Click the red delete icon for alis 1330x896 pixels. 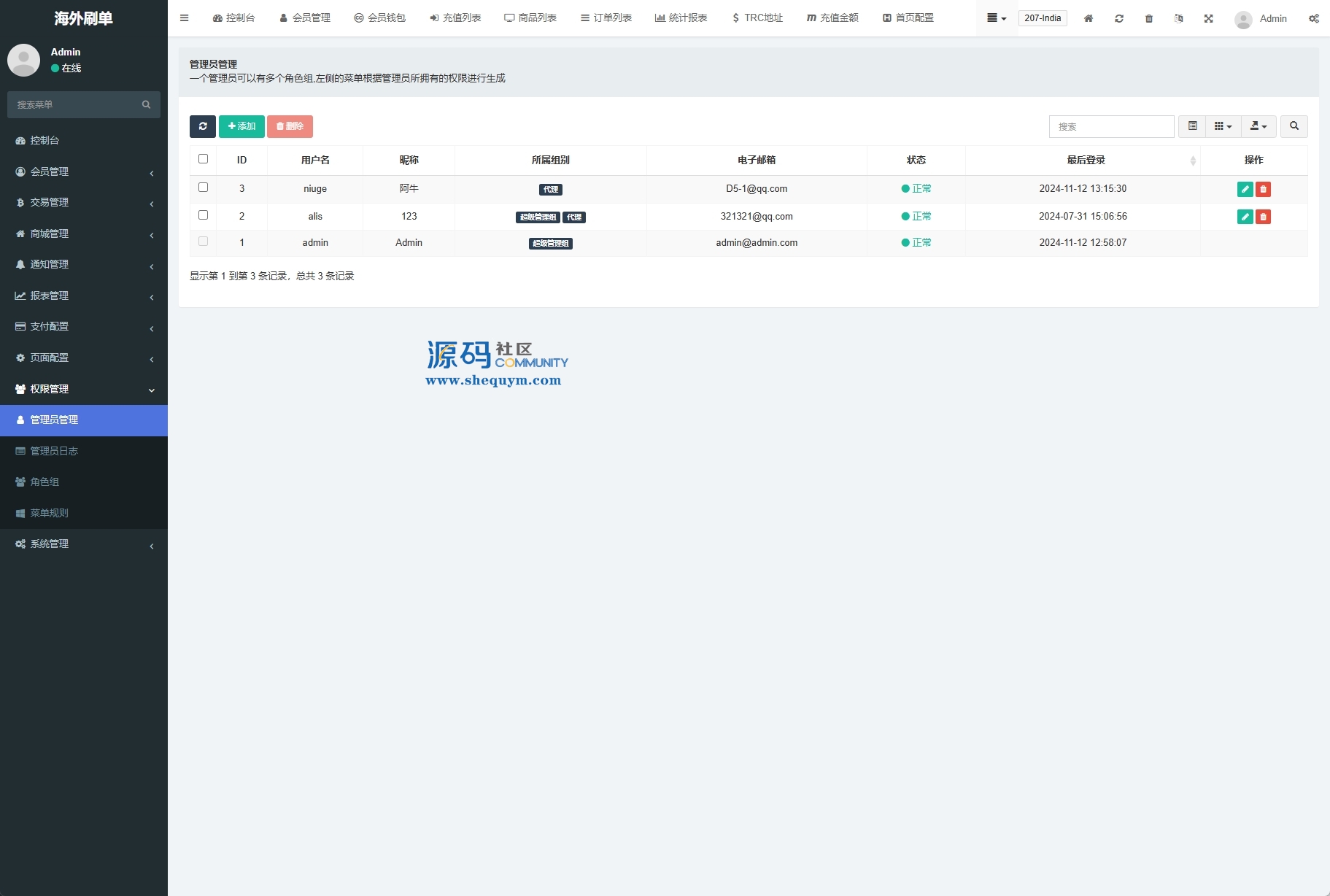tap(1263, 217)
